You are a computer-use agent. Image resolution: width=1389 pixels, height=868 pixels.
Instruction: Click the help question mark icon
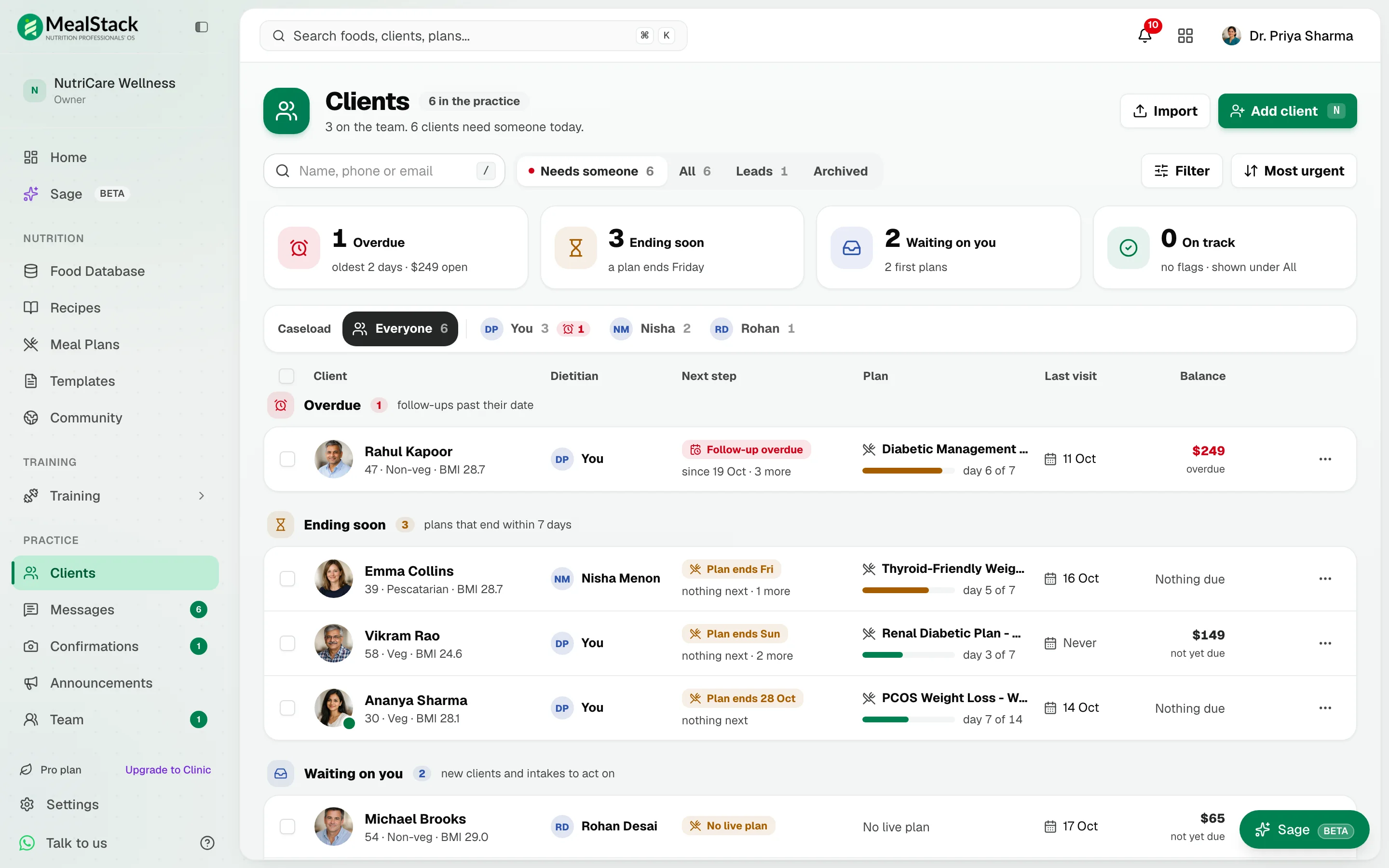tap(207, 843)
